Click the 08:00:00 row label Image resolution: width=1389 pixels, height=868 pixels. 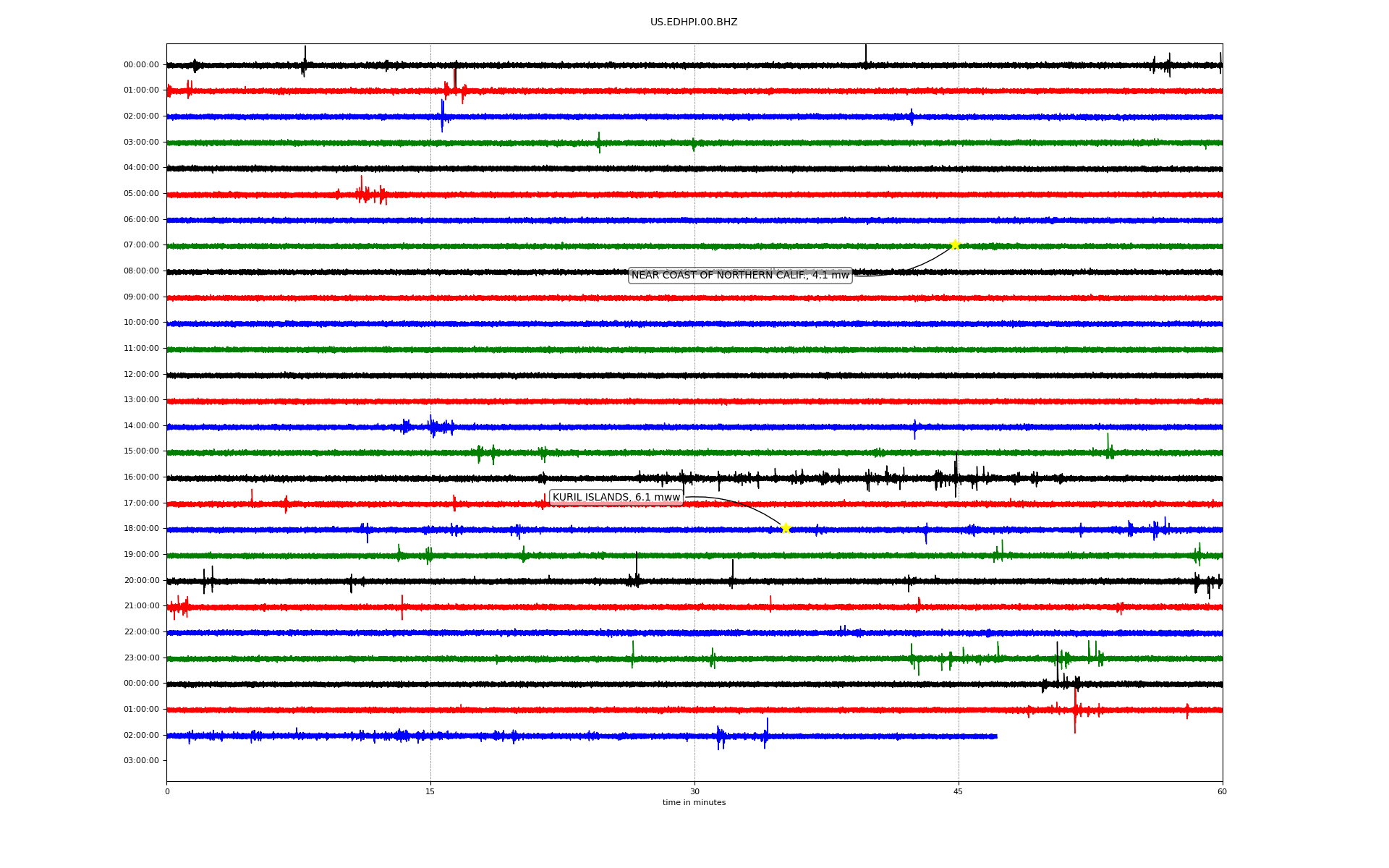(141, 271)
